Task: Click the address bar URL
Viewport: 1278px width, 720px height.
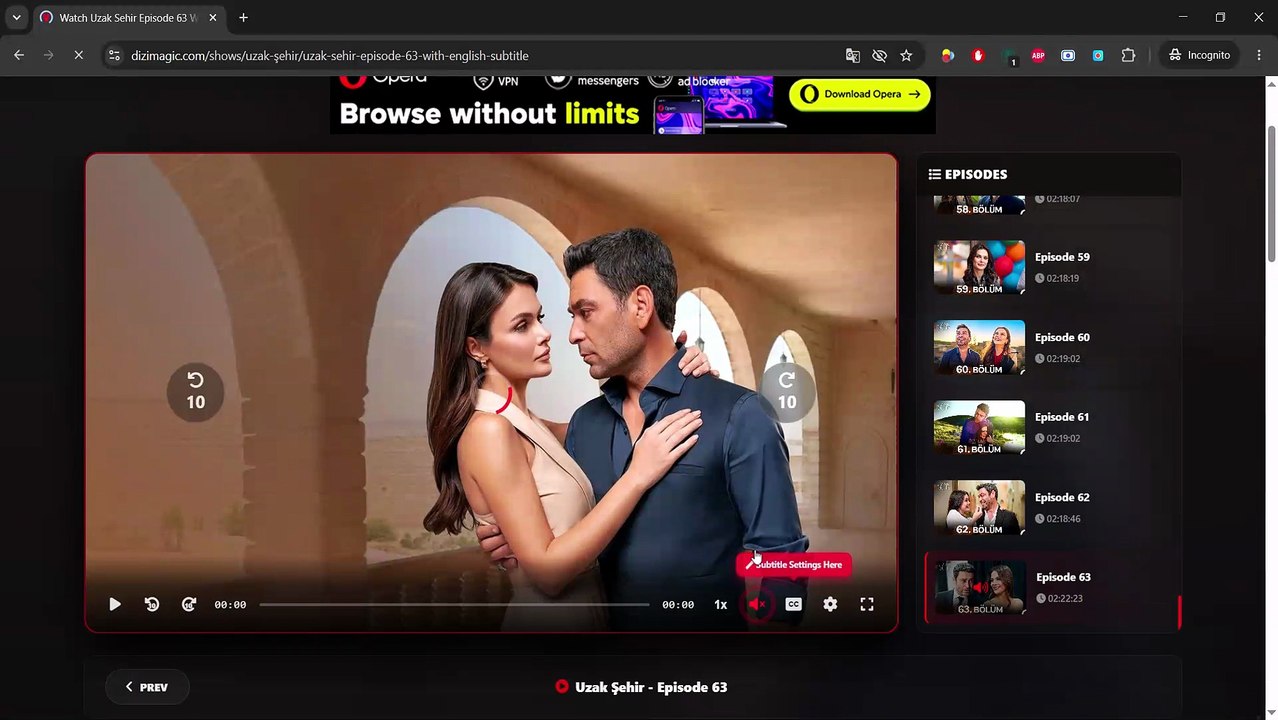Action: [x=330, y=56]
